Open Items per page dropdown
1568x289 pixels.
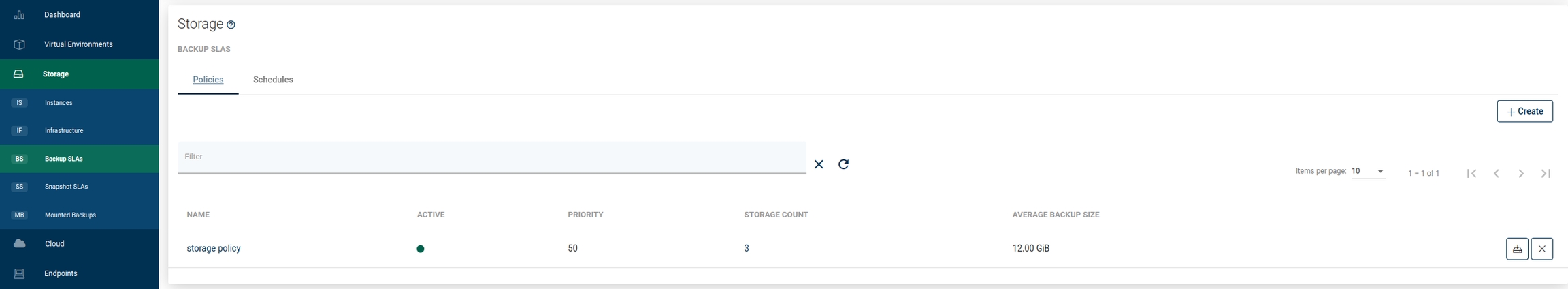1368,171
